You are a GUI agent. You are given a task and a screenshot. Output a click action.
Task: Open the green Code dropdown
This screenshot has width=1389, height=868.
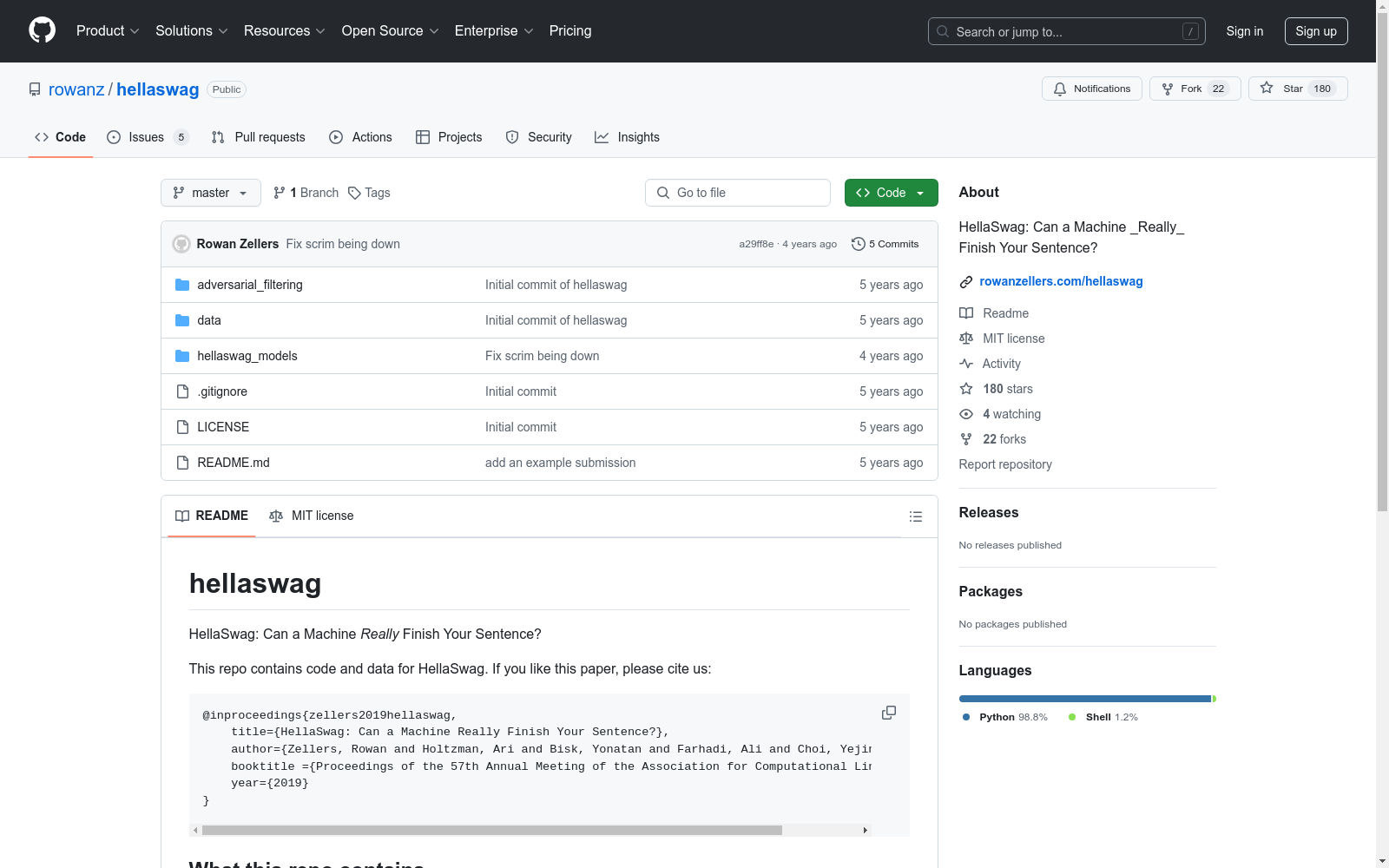pos(892,193)
